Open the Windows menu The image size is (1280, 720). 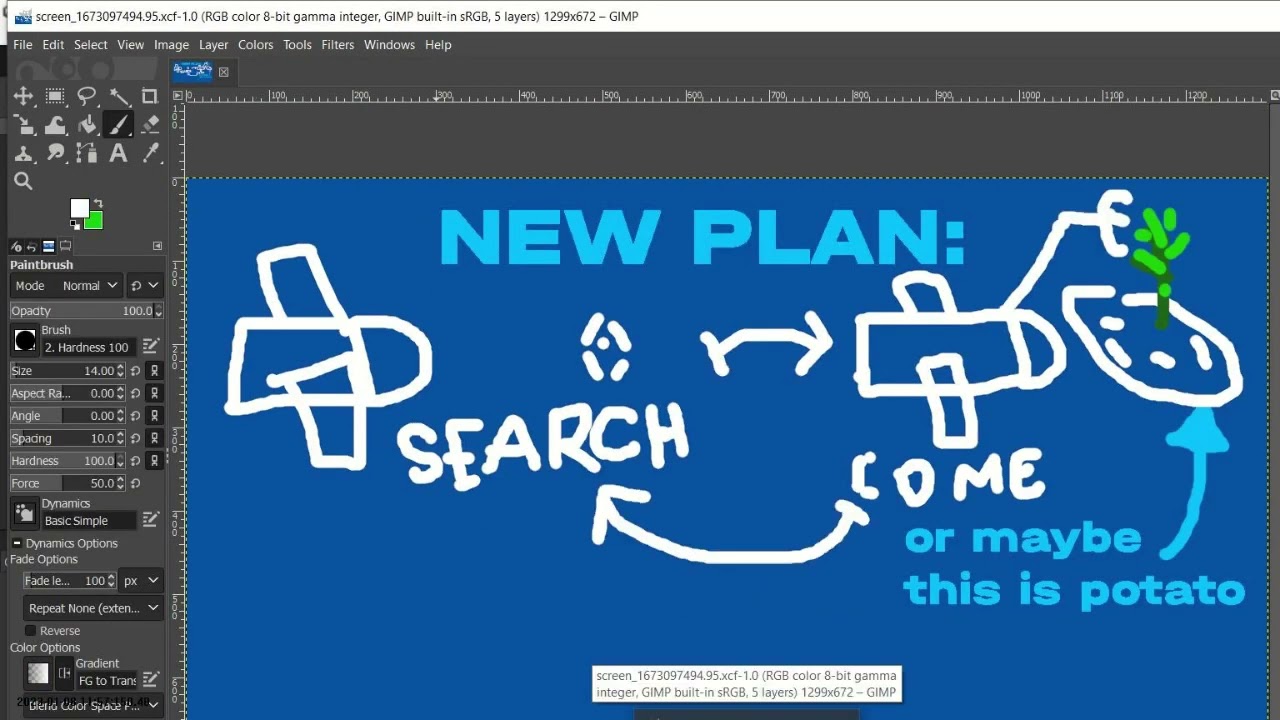click(x=389, y=45)
